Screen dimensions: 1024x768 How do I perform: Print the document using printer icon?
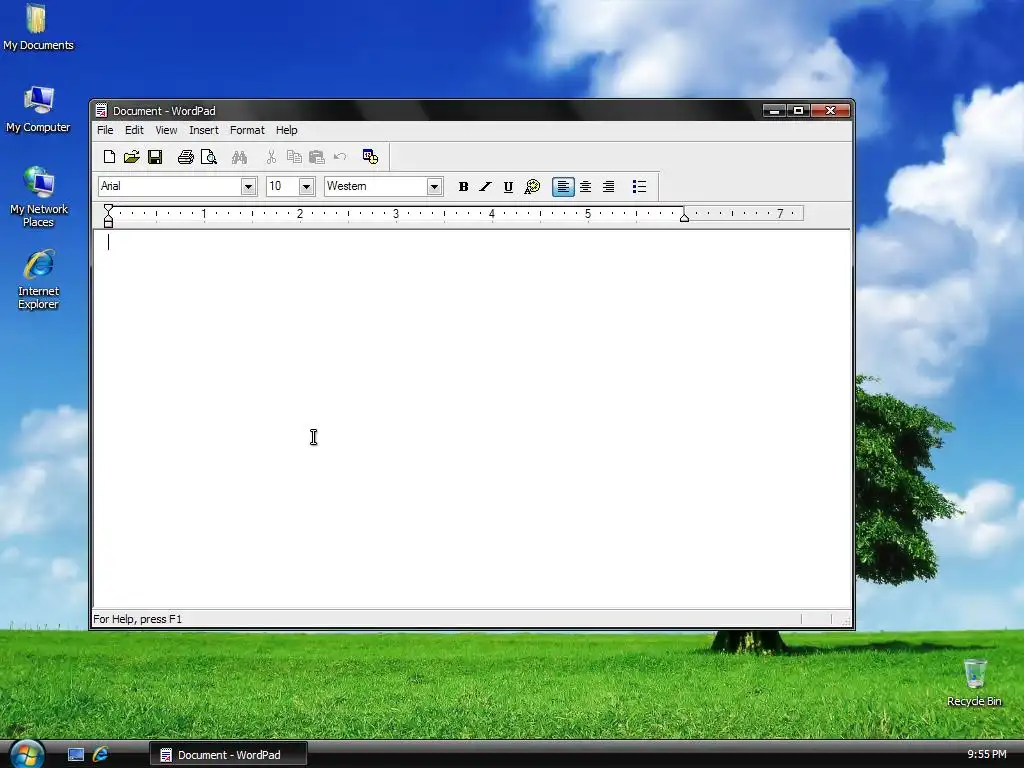coord(186,157)
